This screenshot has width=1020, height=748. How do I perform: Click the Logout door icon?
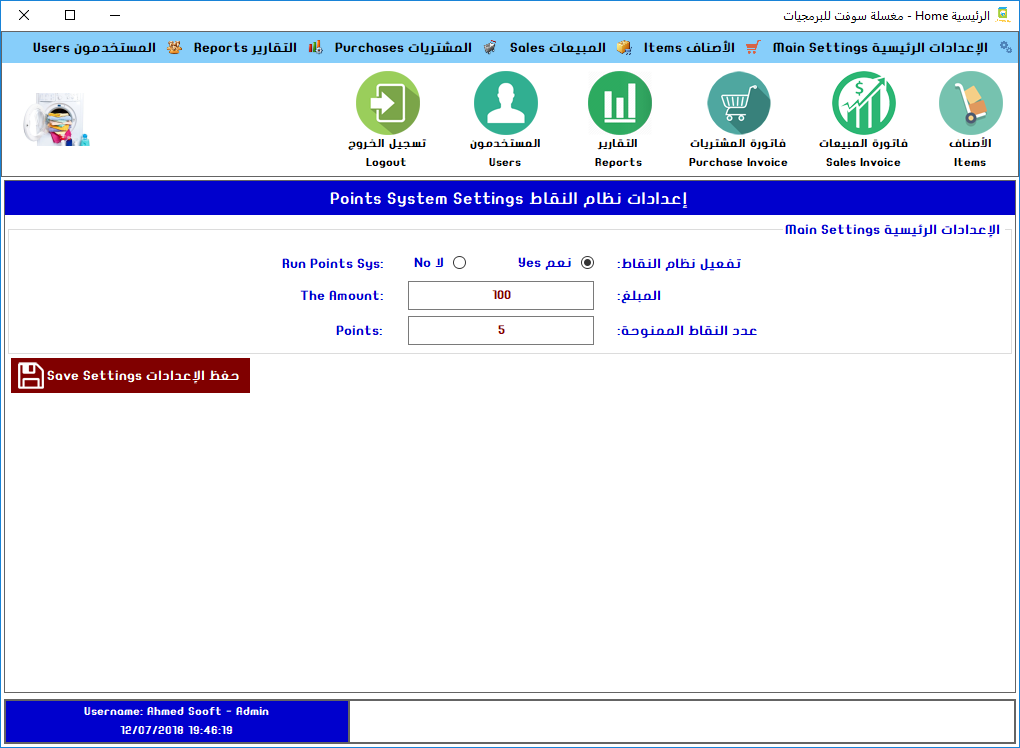click(x=387, y=103)
